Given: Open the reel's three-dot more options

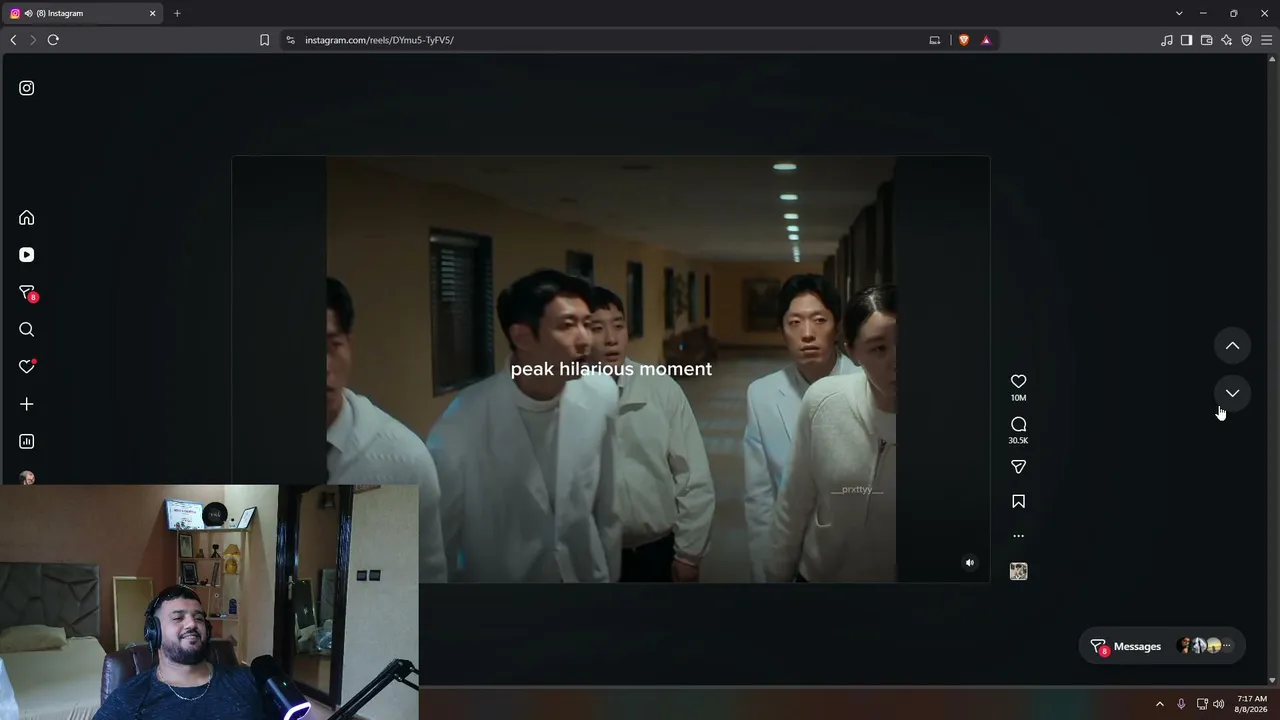Looking at the screenshot, I should (x=1018, y=536).
